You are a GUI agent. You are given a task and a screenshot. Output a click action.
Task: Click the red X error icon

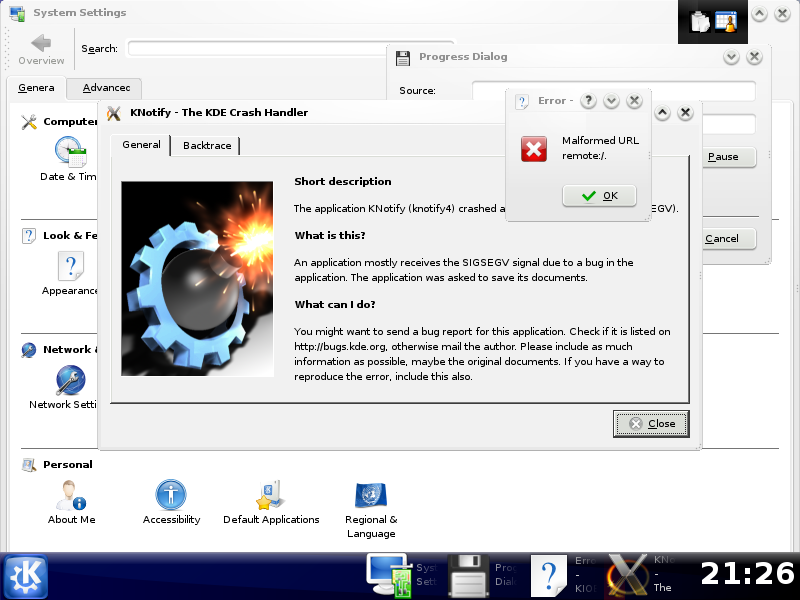[x=534, y=149]
